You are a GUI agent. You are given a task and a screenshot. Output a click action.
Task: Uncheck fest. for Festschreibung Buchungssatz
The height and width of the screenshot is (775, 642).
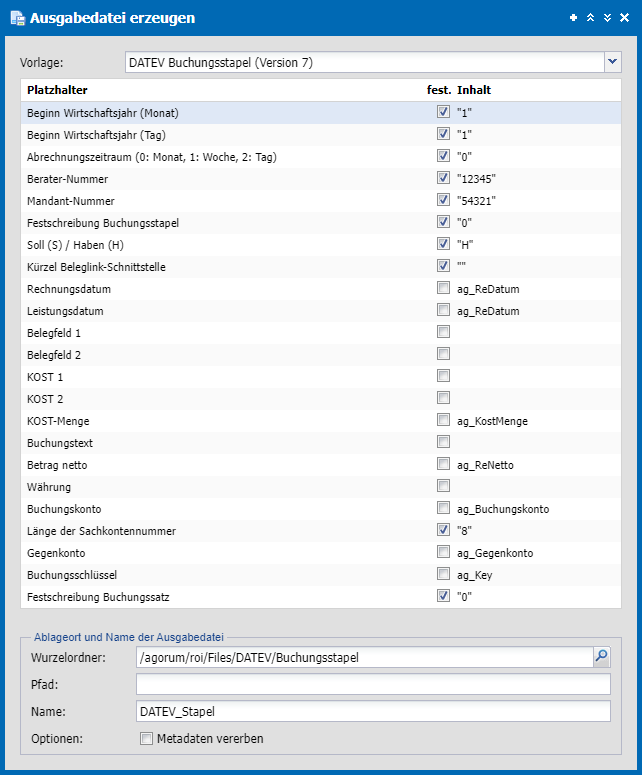pyautogui.click(x=443, y=596)
